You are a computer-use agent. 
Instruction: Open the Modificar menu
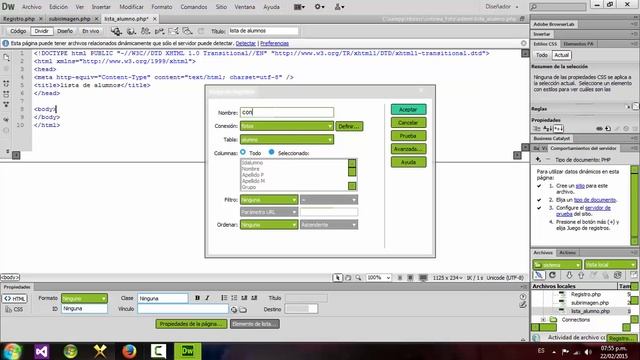point(131,7)
